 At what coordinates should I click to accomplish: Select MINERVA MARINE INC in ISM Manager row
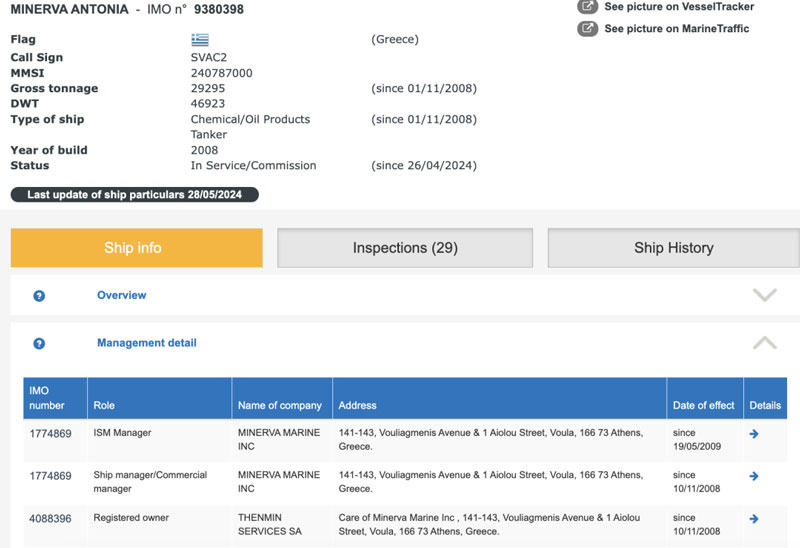[x=279, y=439]
